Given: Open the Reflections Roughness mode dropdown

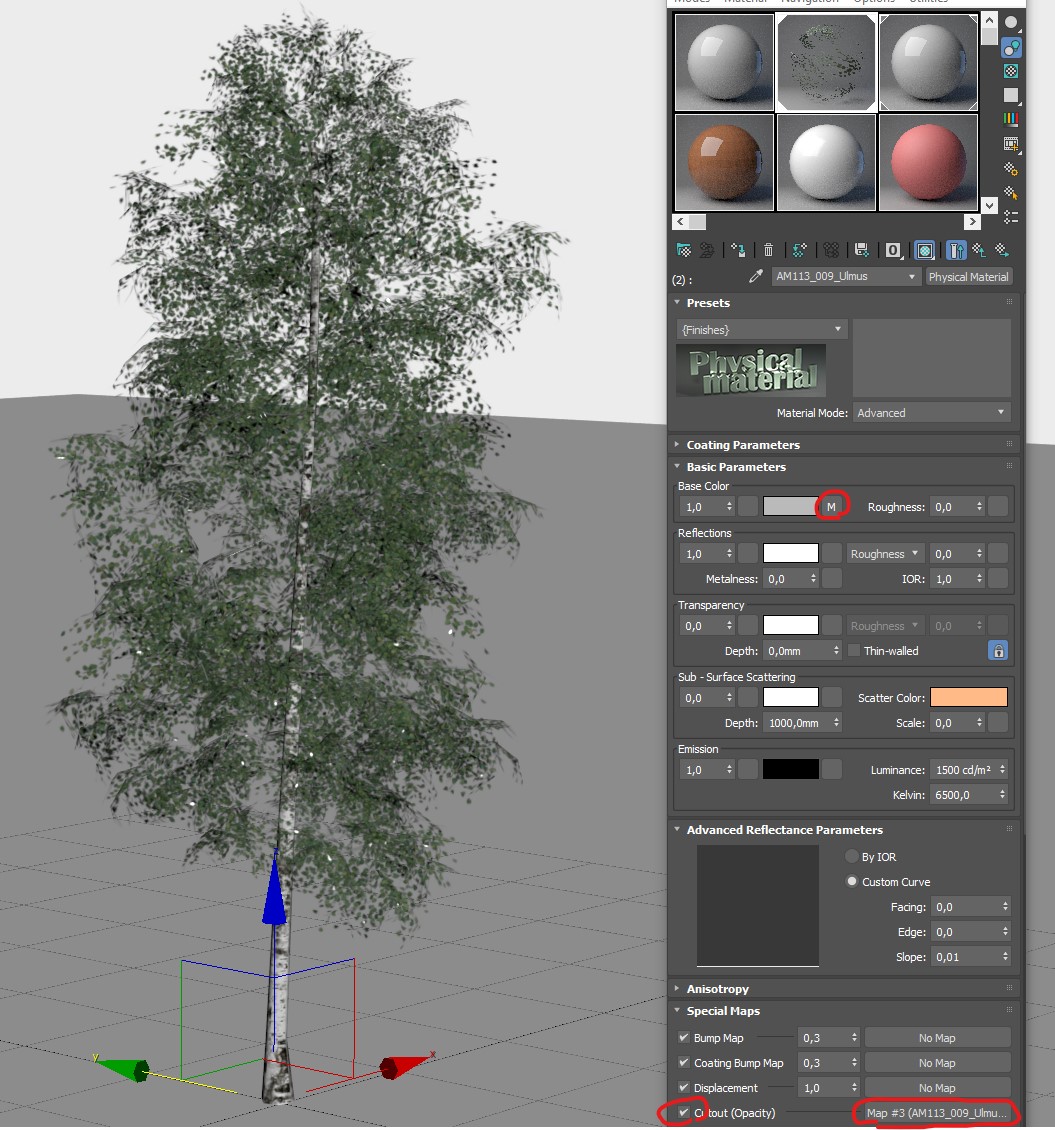Looking at the screenshot, I should click(884, 553).
